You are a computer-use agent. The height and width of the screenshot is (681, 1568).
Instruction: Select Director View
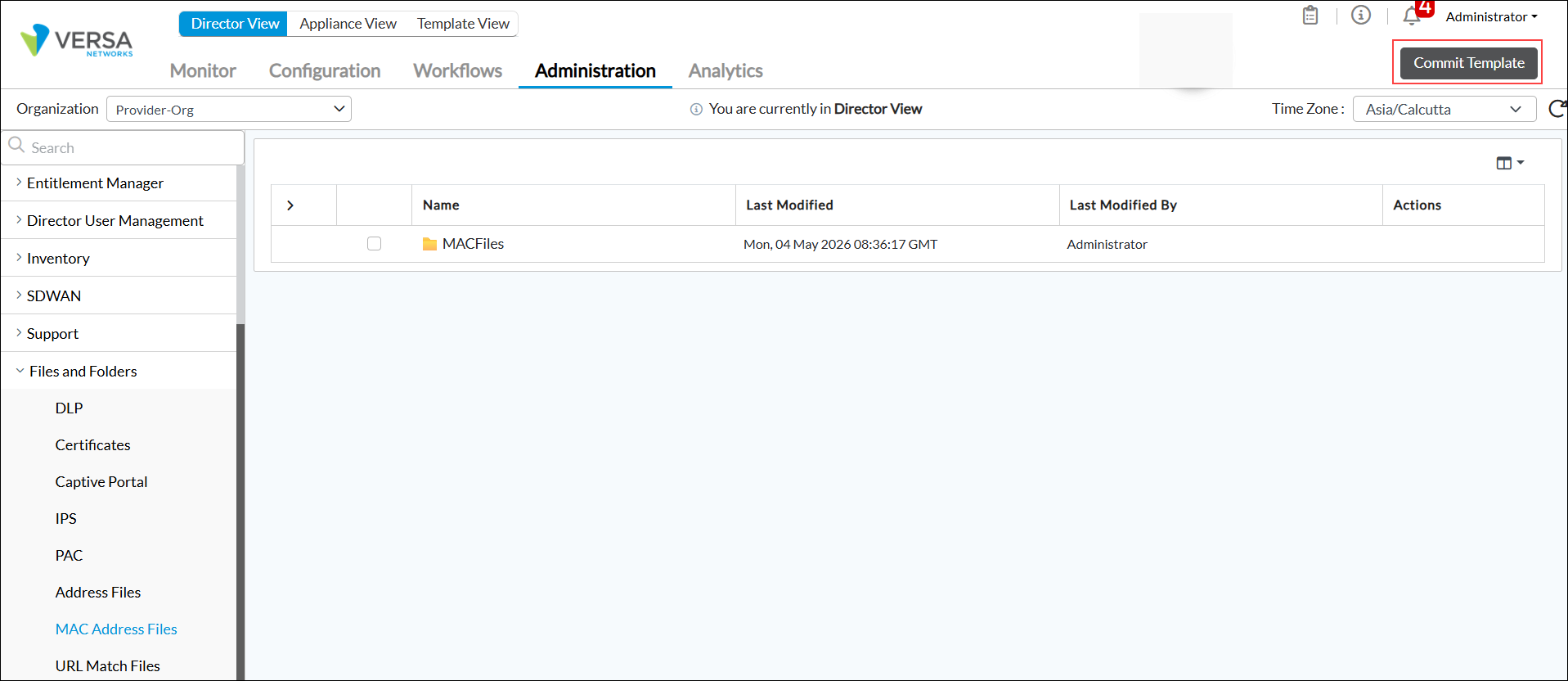(x=234, y=24)
